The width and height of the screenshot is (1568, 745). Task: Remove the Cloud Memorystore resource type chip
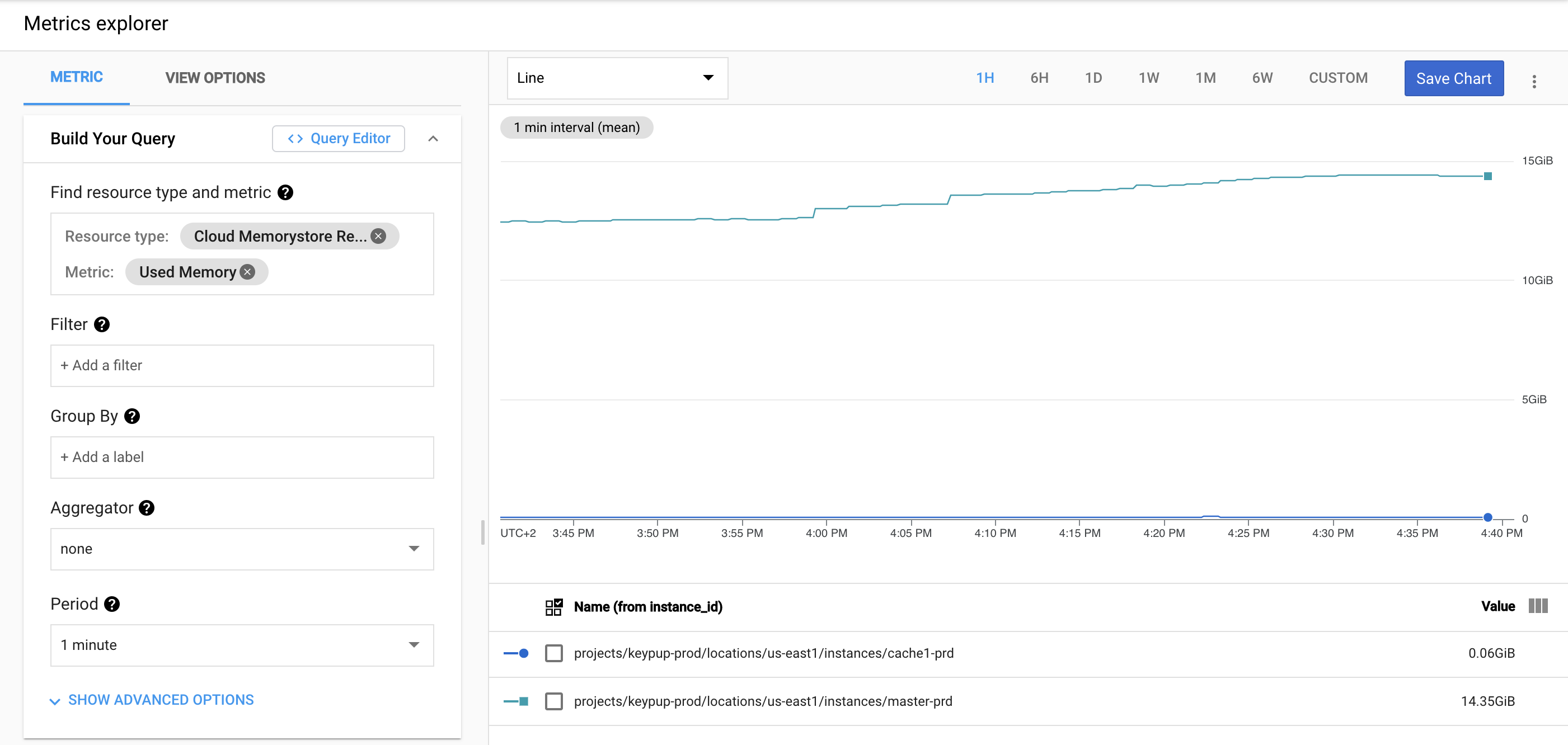379,236
